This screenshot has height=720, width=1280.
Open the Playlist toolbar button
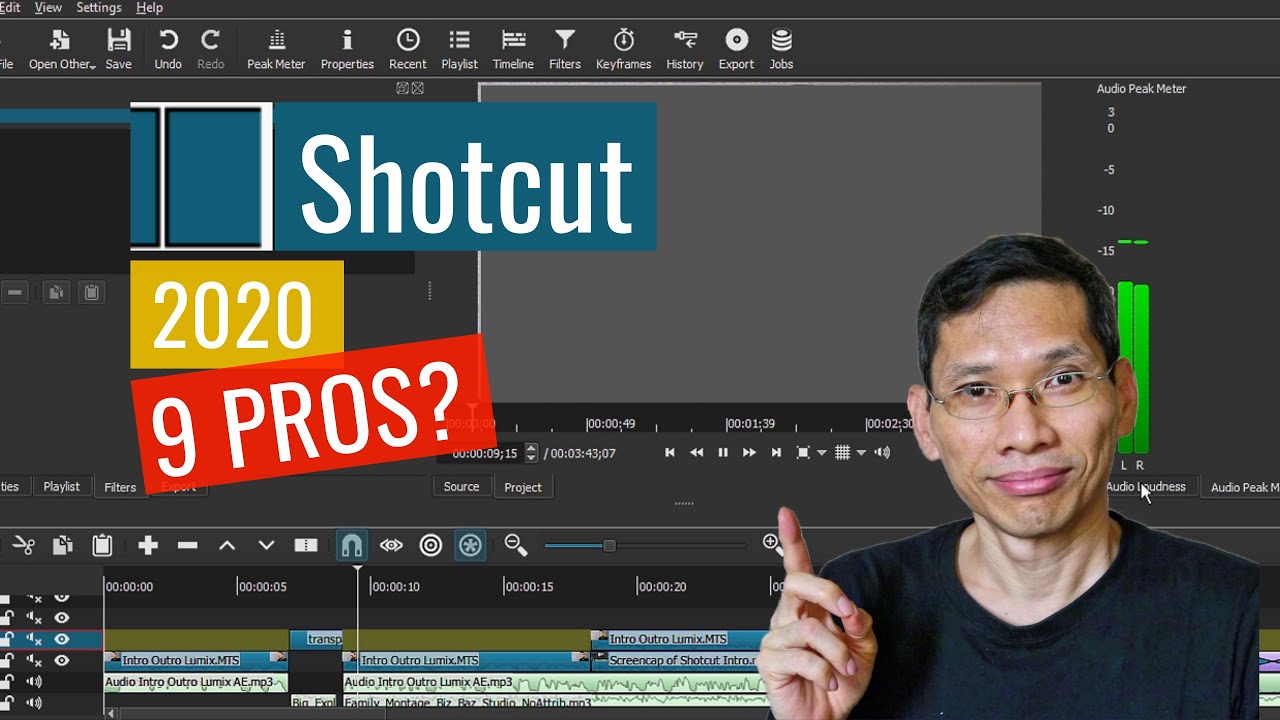tap(459, 49)
